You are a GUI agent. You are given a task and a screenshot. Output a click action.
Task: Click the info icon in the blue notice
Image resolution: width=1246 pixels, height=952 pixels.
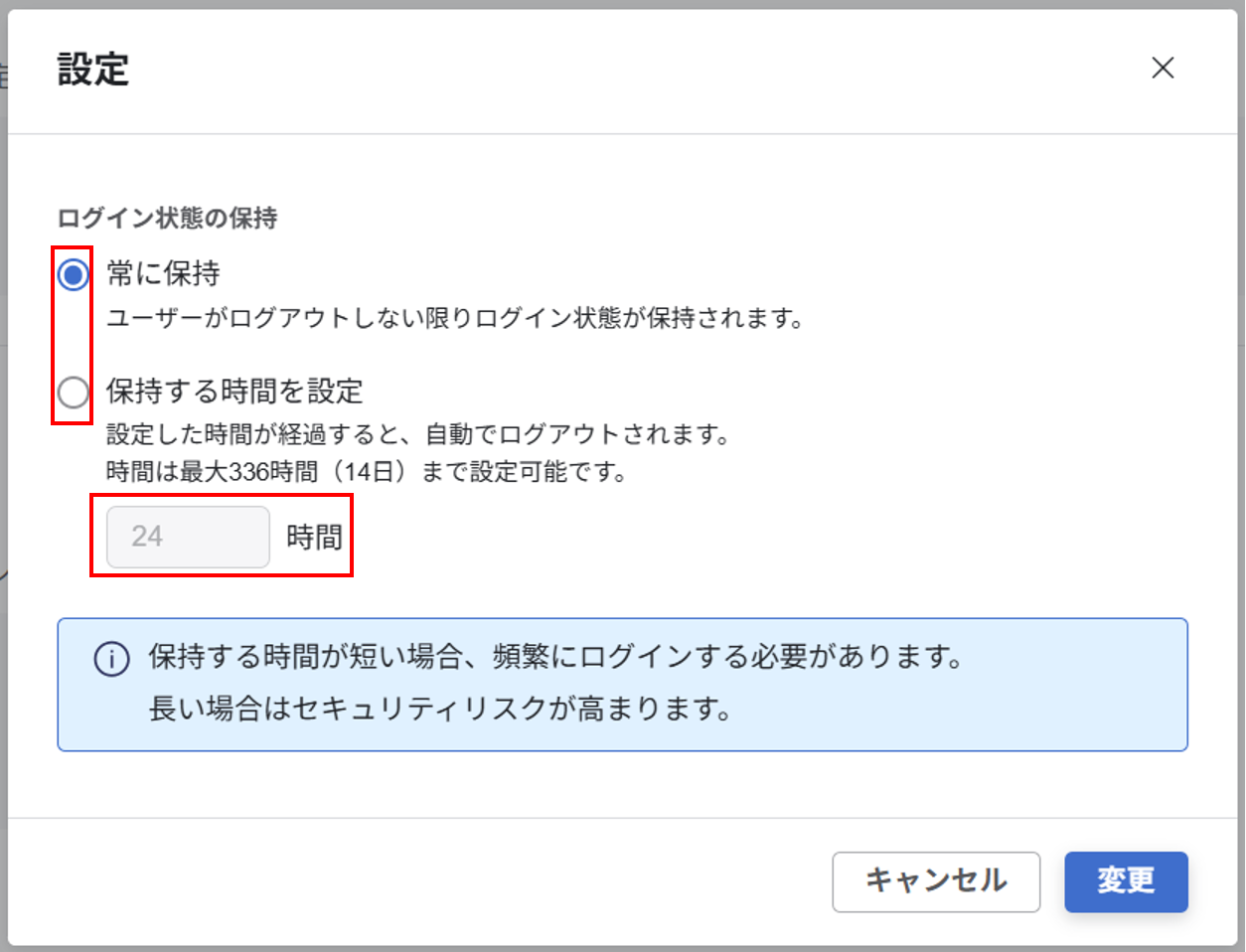(x=111, y=659)
